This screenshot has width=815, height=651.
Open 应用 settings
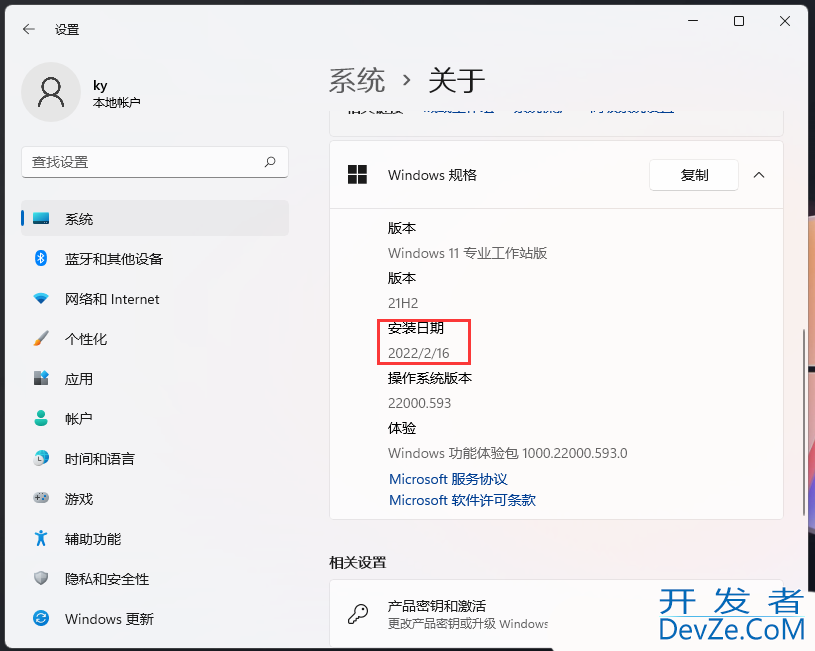coord(155,379)
